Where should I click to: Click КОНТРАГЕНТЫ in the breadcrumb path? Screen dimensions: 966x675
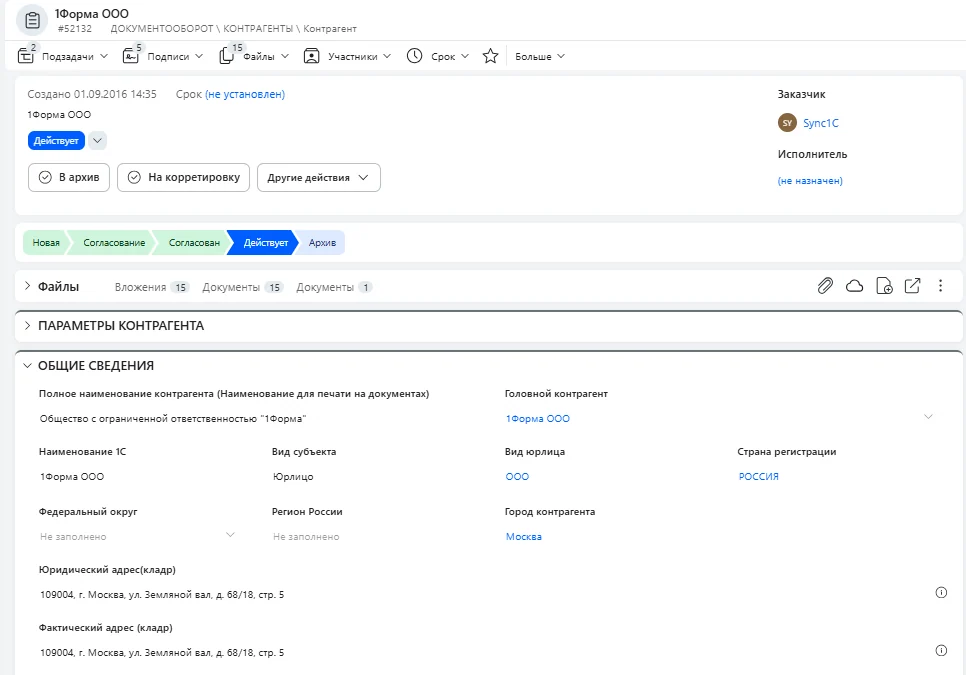coord(258,28)
